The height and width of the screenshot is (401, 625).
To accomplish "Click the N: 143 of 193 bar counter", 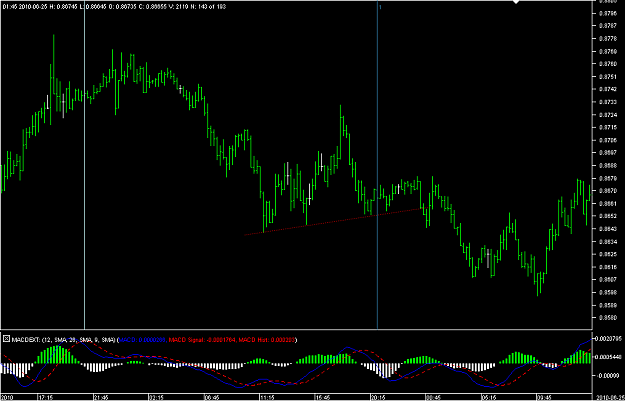I will point(206,7).
